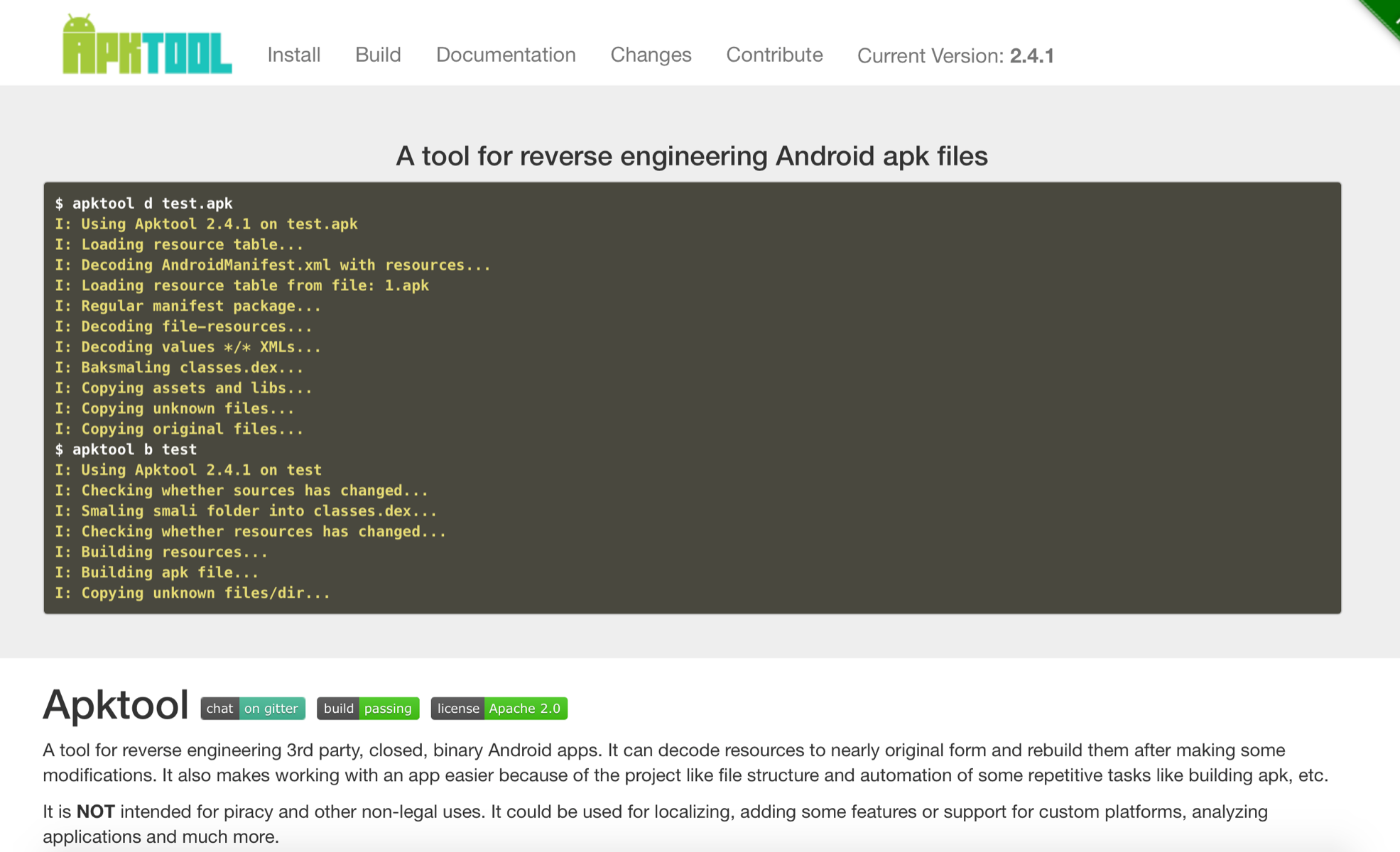Click the Apktool android logo

147,44
